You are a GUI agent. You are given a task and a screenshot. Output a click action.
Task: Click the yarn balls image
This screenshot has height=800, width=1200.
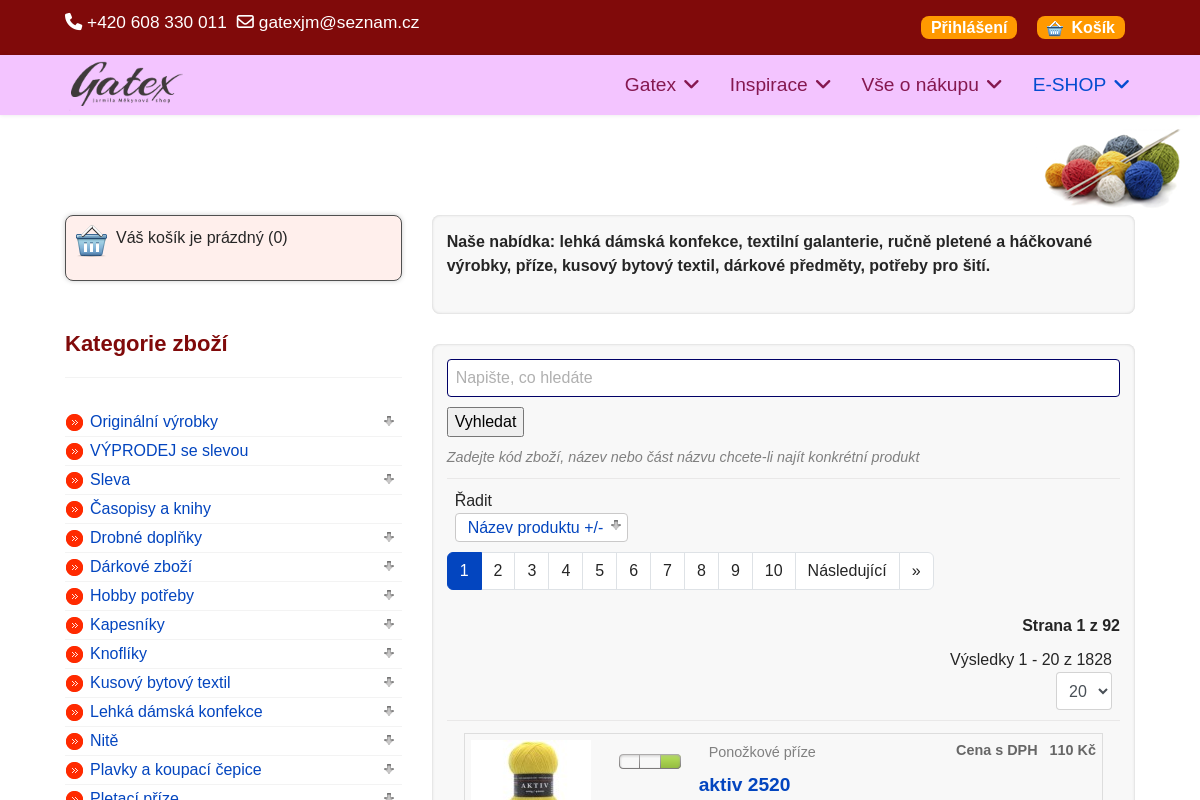point(1111,166)
